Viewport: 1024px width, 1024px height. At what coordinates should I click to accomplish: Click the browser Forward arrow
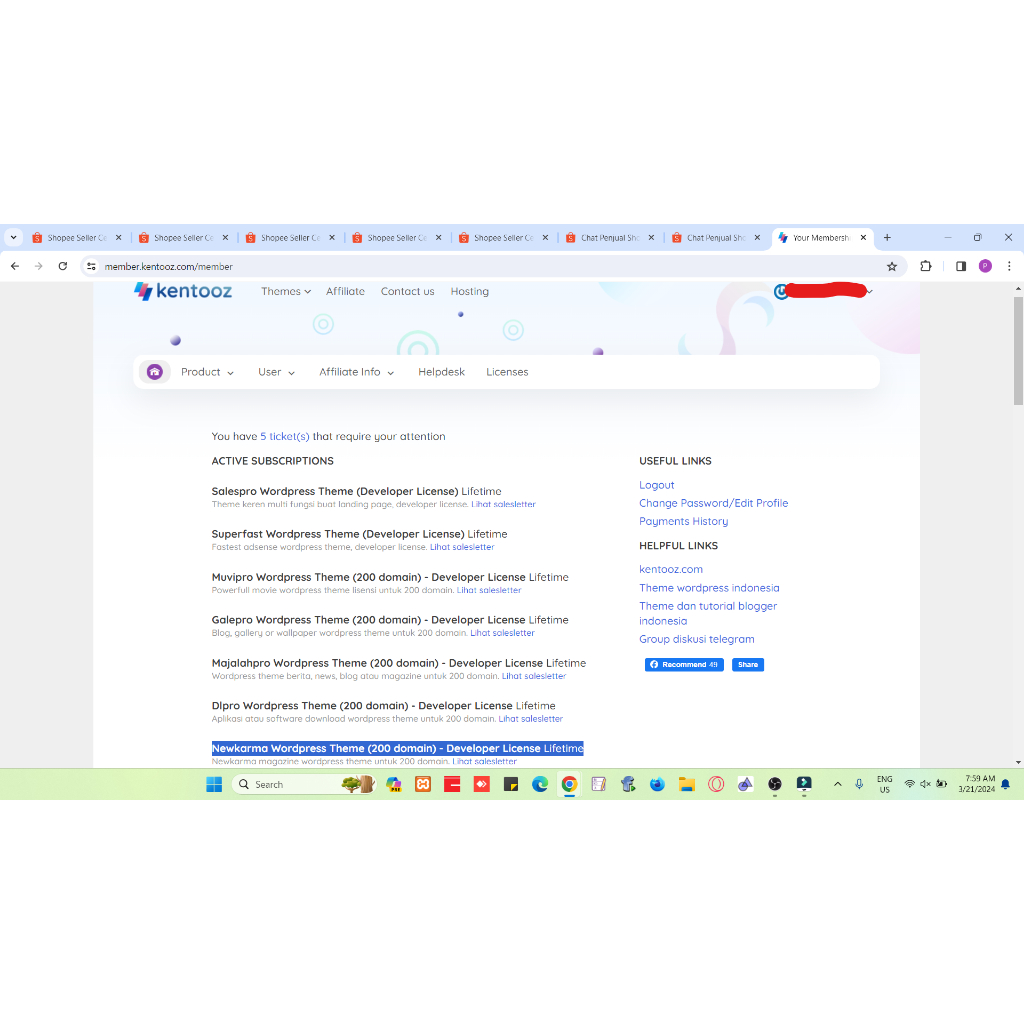[39, 266]
